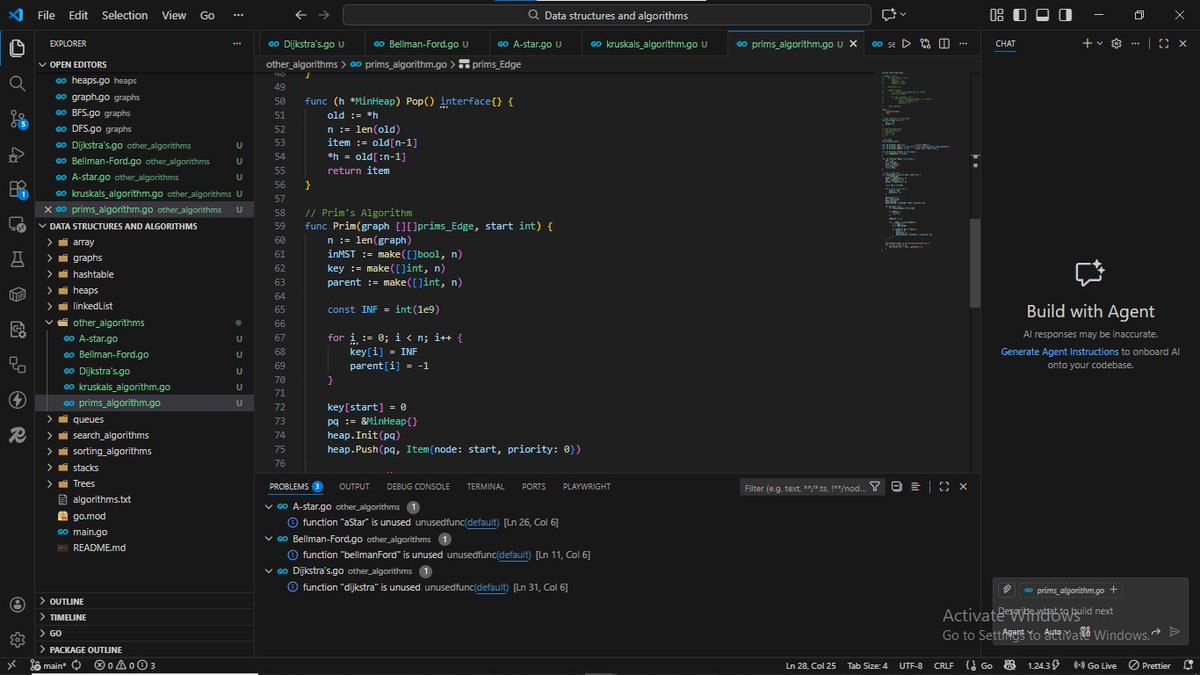Switch to the Terminal panel tab
Screen dimensions: 1200x675
[485, 487]
